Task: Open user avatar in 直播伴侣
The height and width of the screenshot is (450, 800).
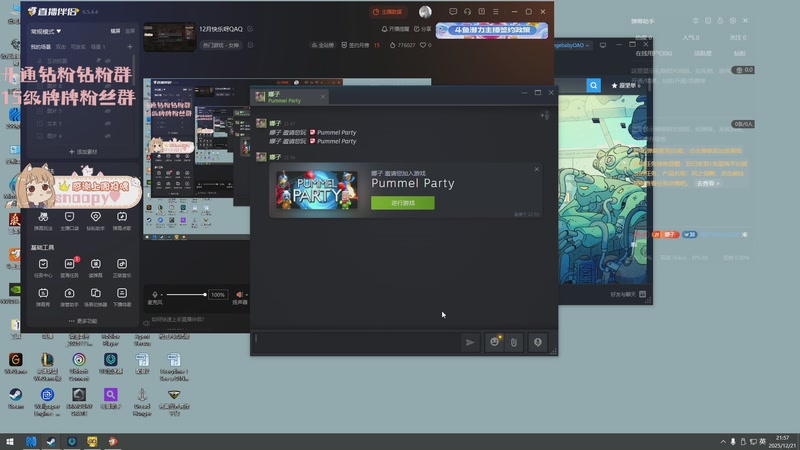Action: (425, 11)
